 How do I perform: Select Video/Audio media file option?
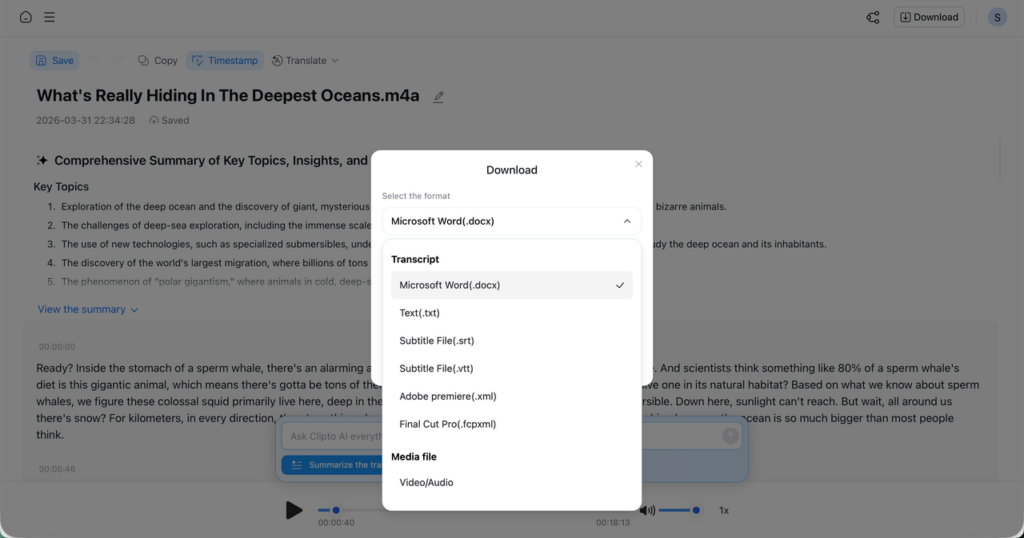pyautogui.click(x=511, y=483)
